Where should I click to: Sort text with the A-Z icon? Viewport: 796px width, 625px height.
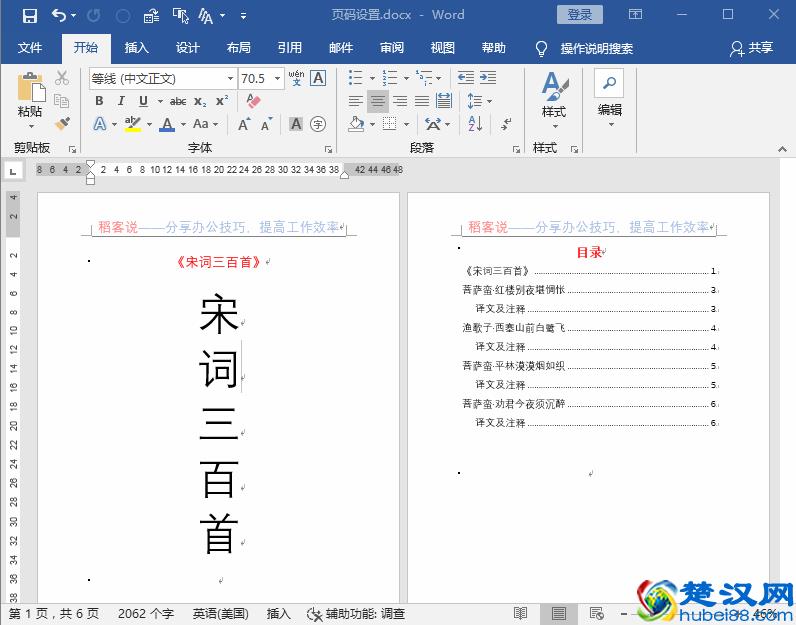[475, 124]
